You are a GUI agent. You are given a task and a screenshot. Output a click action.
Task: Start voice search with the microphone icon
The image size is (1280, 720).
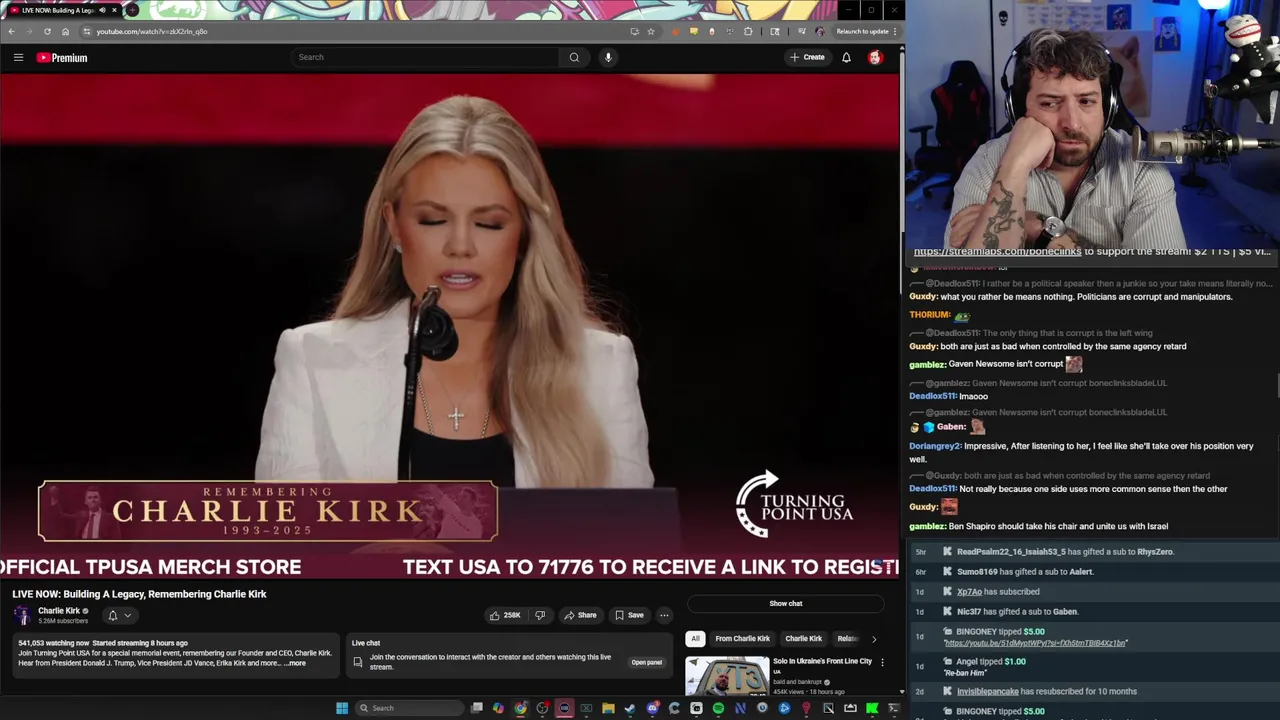[608, 57]
